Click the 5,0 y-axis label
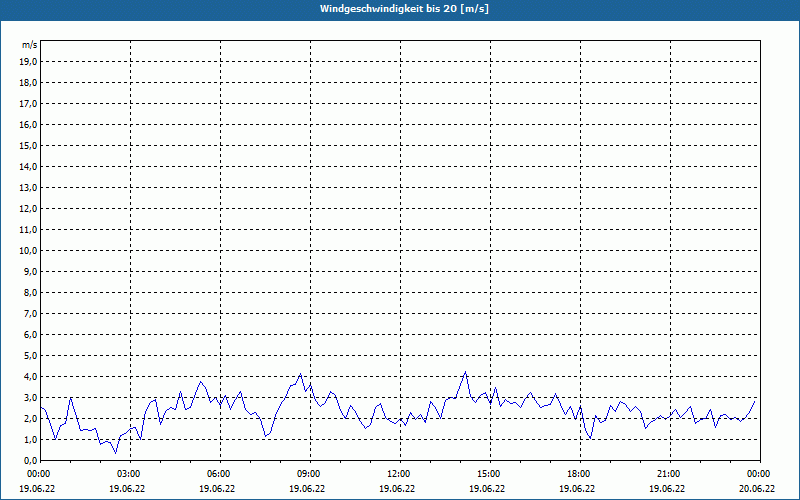The image size is (800, 500). [x=31, y=355]
